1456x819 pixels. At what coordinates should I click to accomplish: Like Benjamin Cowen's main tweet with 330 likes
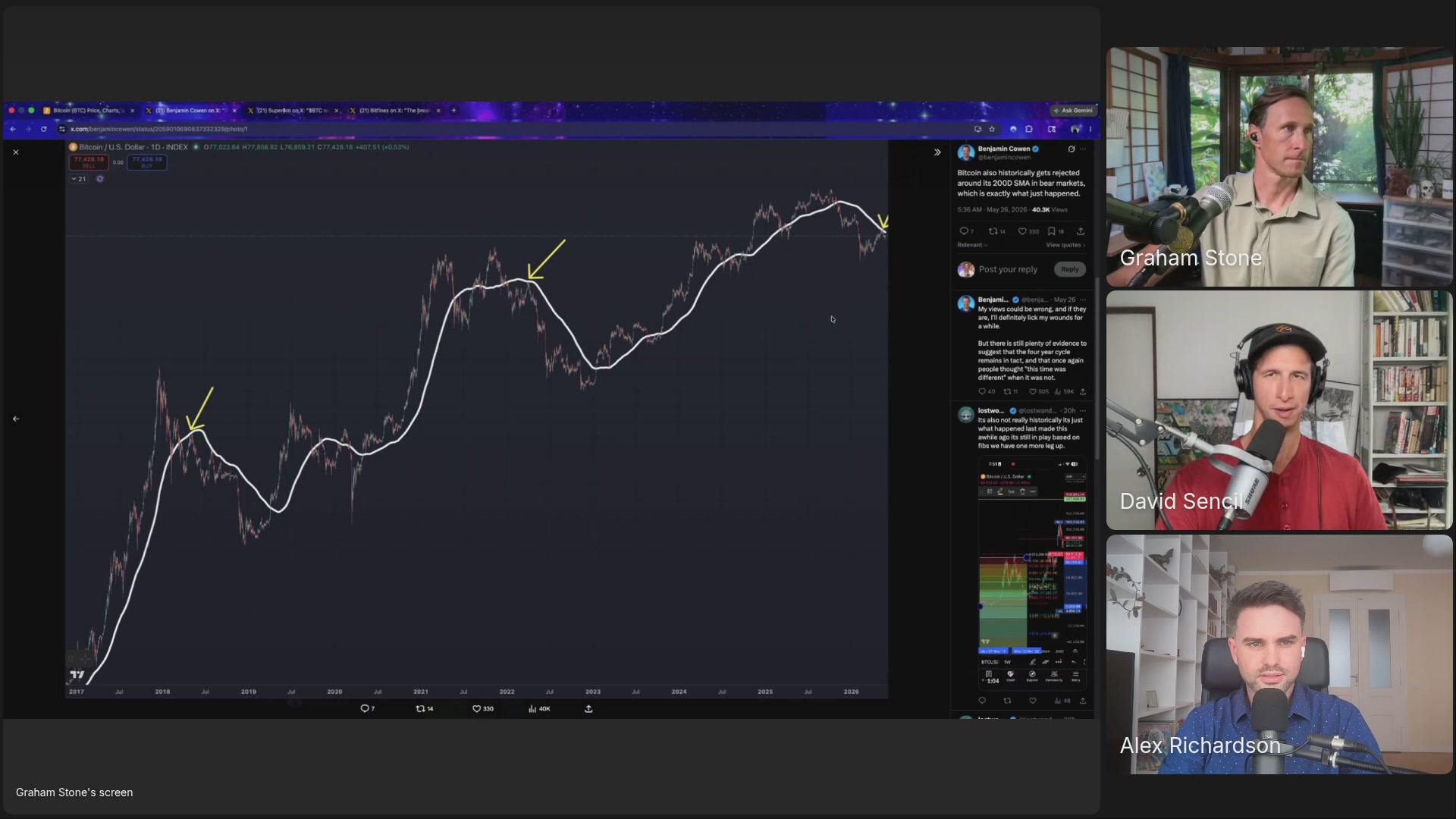[x=1022, y=231]
